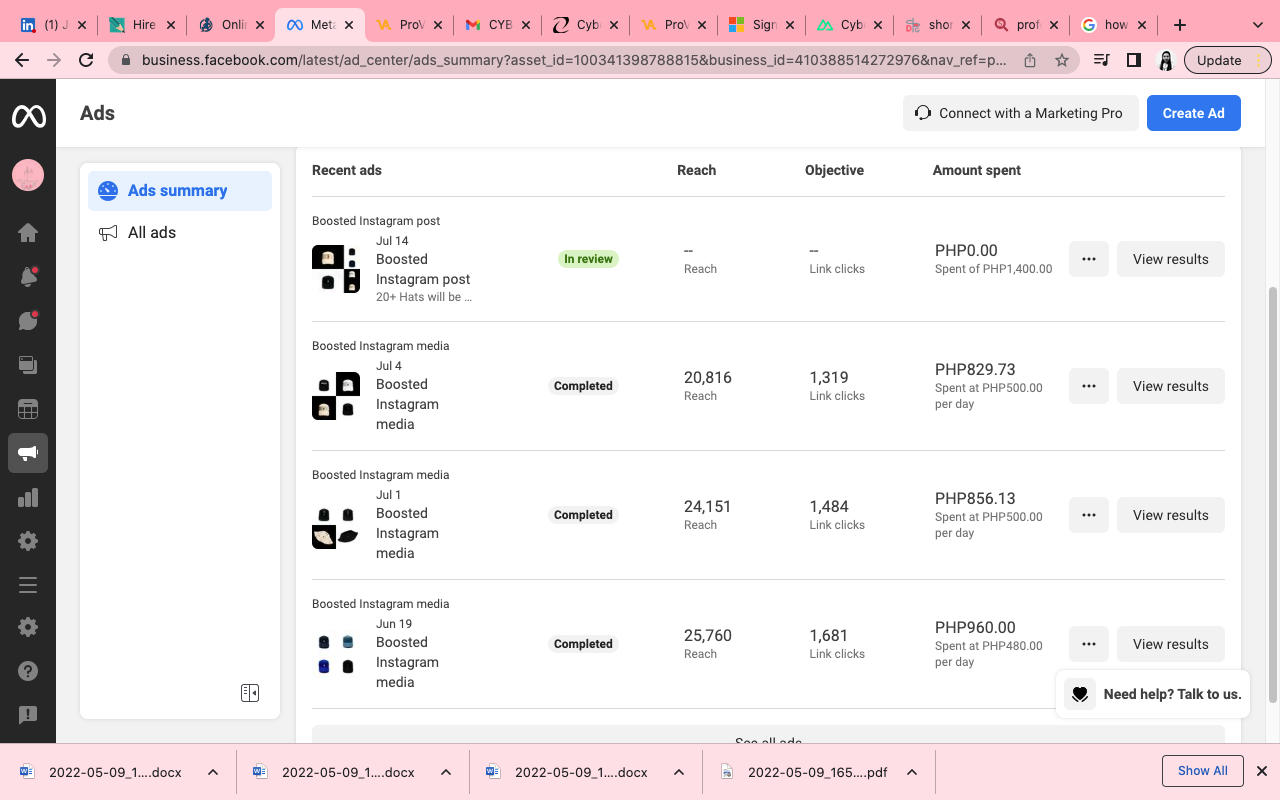Screen dimensions: 1280x800
Task: Switch to the LinkedIn browser tab
Action: 55,25
